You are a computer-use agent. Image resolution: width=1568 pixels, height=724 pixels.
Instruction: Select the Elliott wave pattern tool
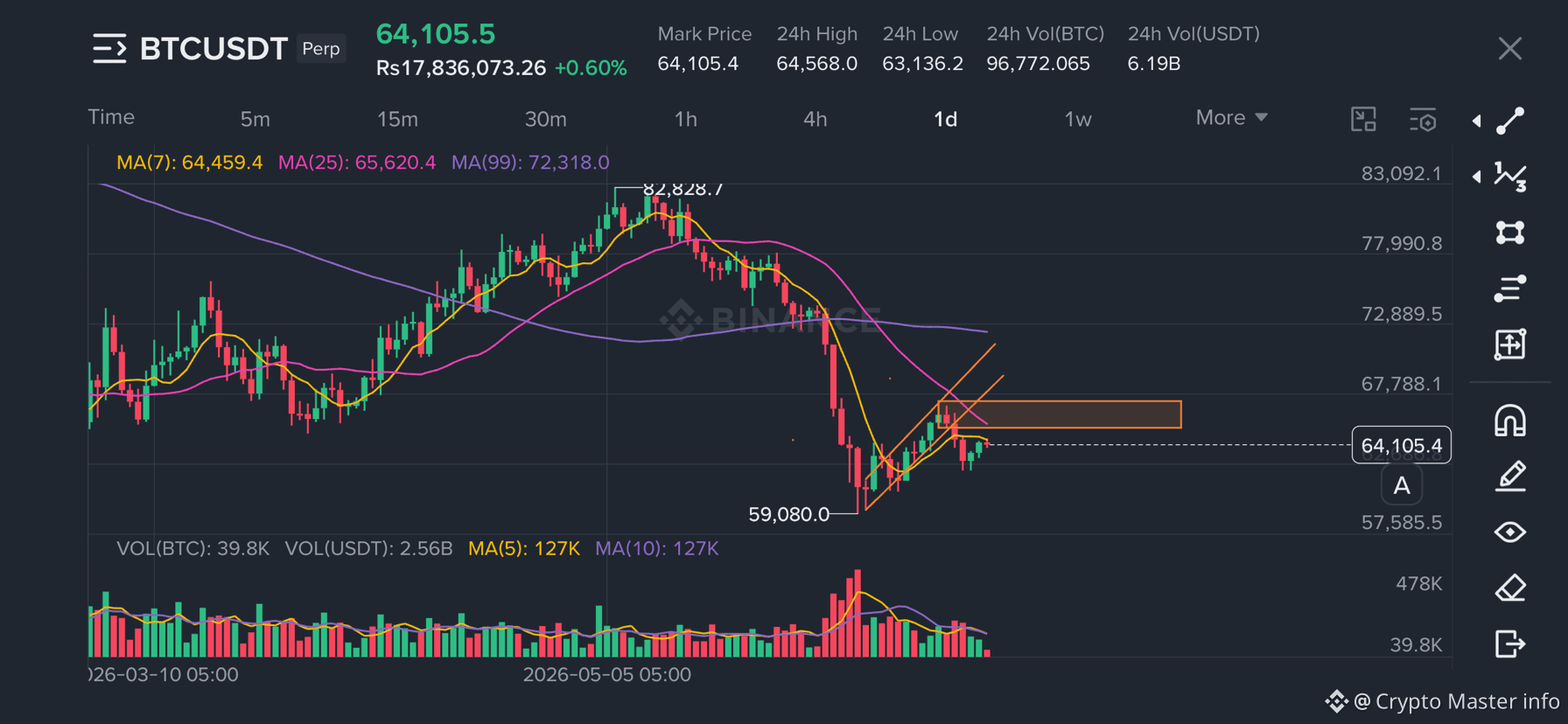1510,177
